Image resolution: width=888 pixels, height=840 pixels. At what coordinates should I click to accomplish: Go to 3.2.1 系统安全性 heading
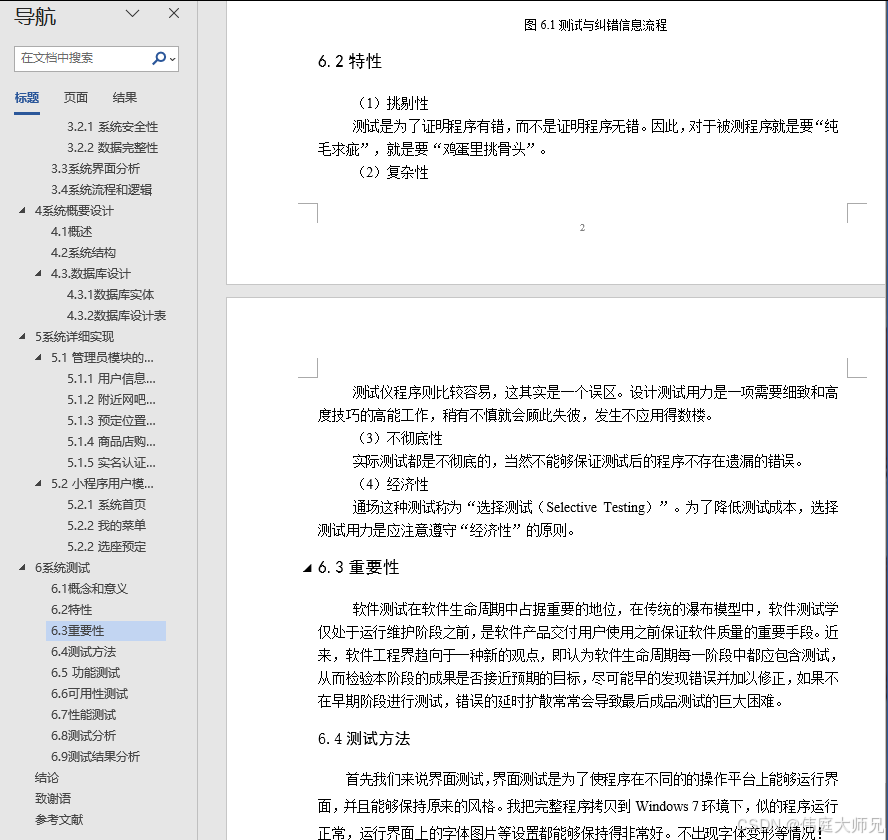pos(112,127)
